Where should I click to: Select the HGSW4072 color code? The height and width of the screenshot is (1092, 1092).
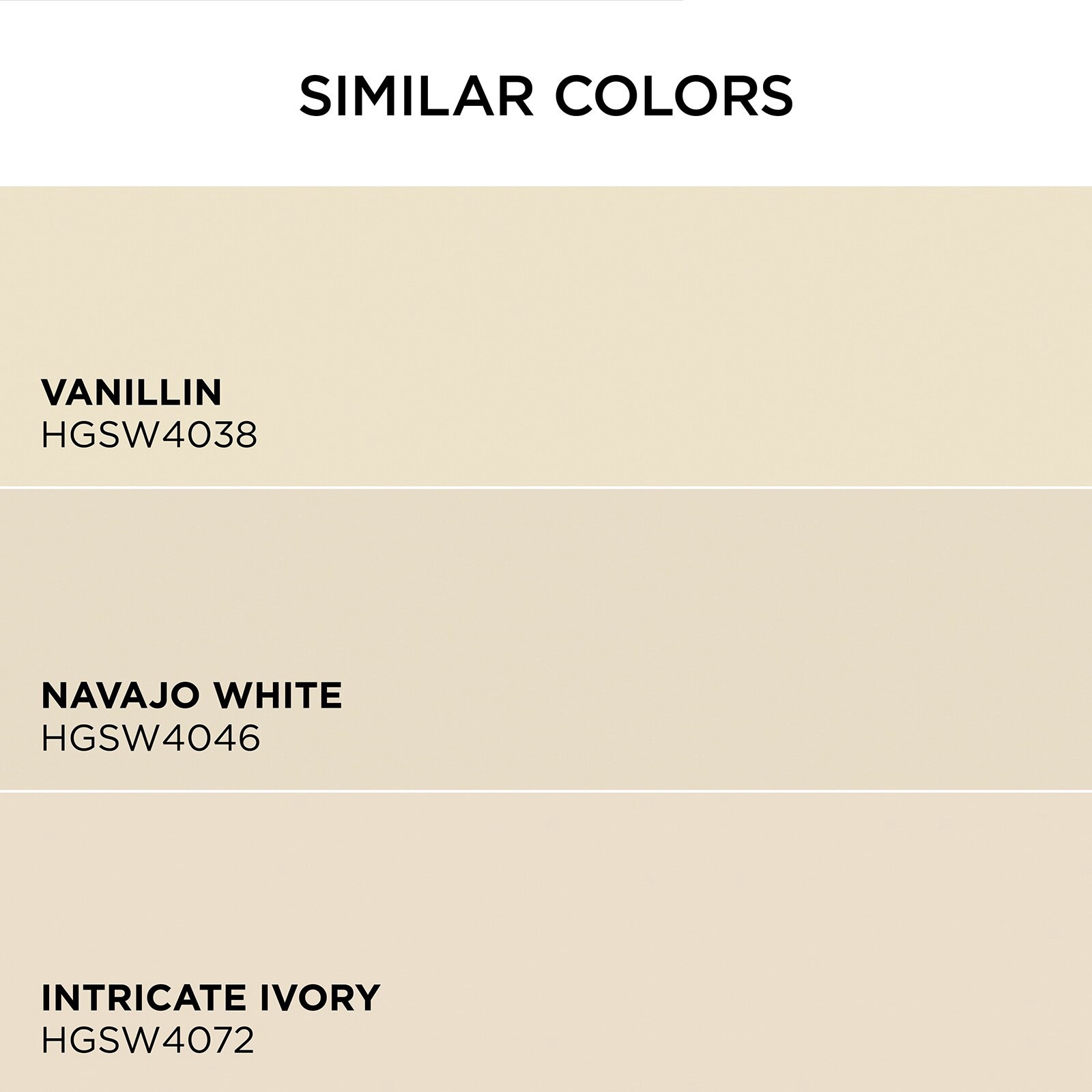point(147,1041)
